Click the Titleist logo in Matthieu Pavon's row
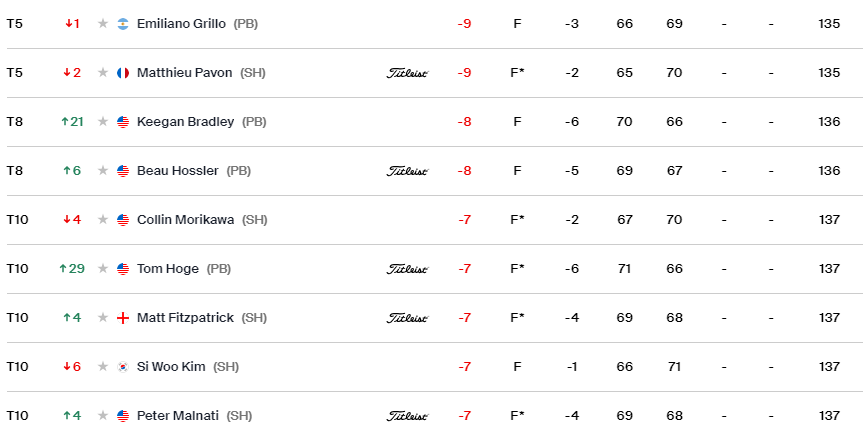 pyautogui.click(x=407, y=73)
